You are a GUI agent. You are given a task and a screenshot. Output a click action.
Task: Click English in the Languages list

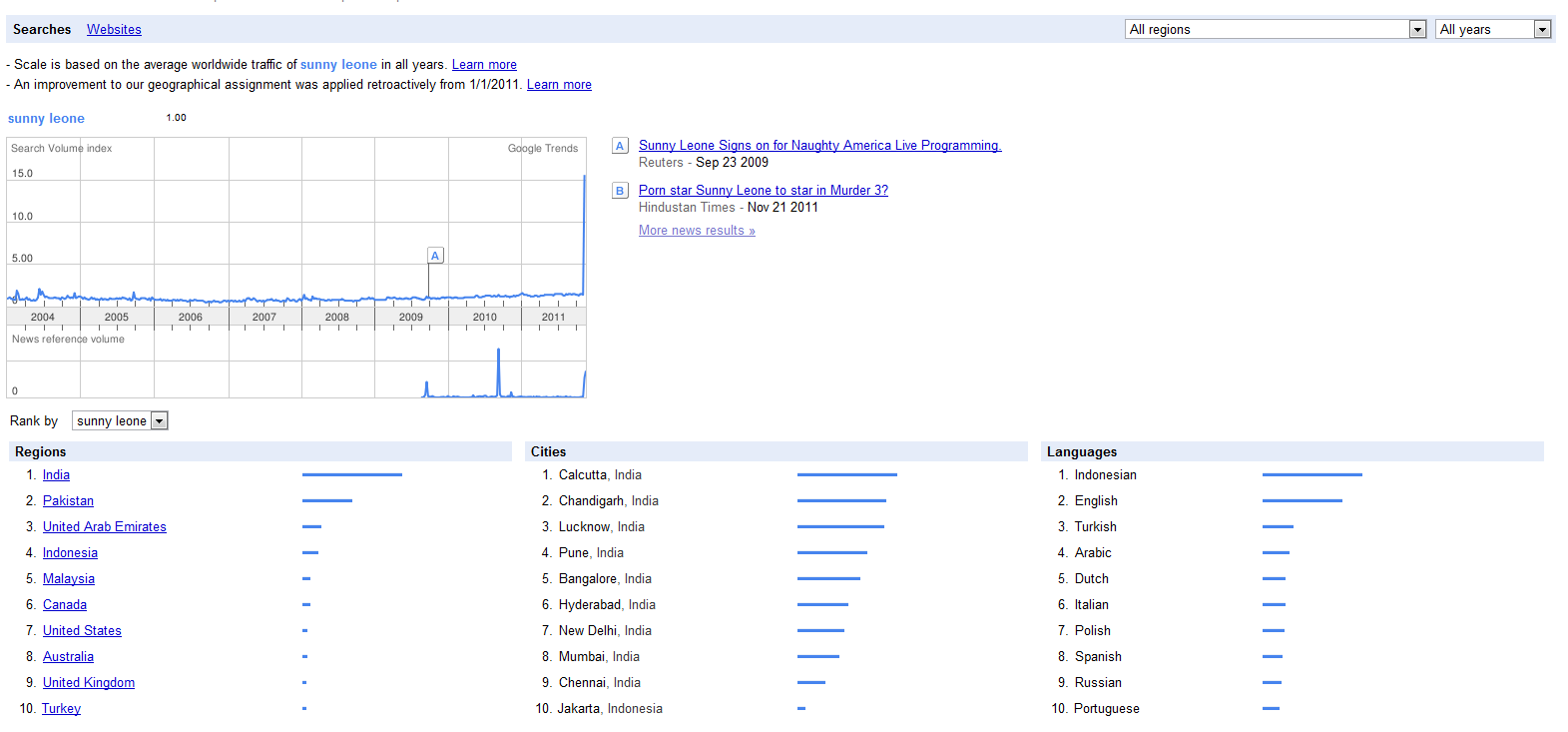pyautogui.click(x=1096, y=500)
